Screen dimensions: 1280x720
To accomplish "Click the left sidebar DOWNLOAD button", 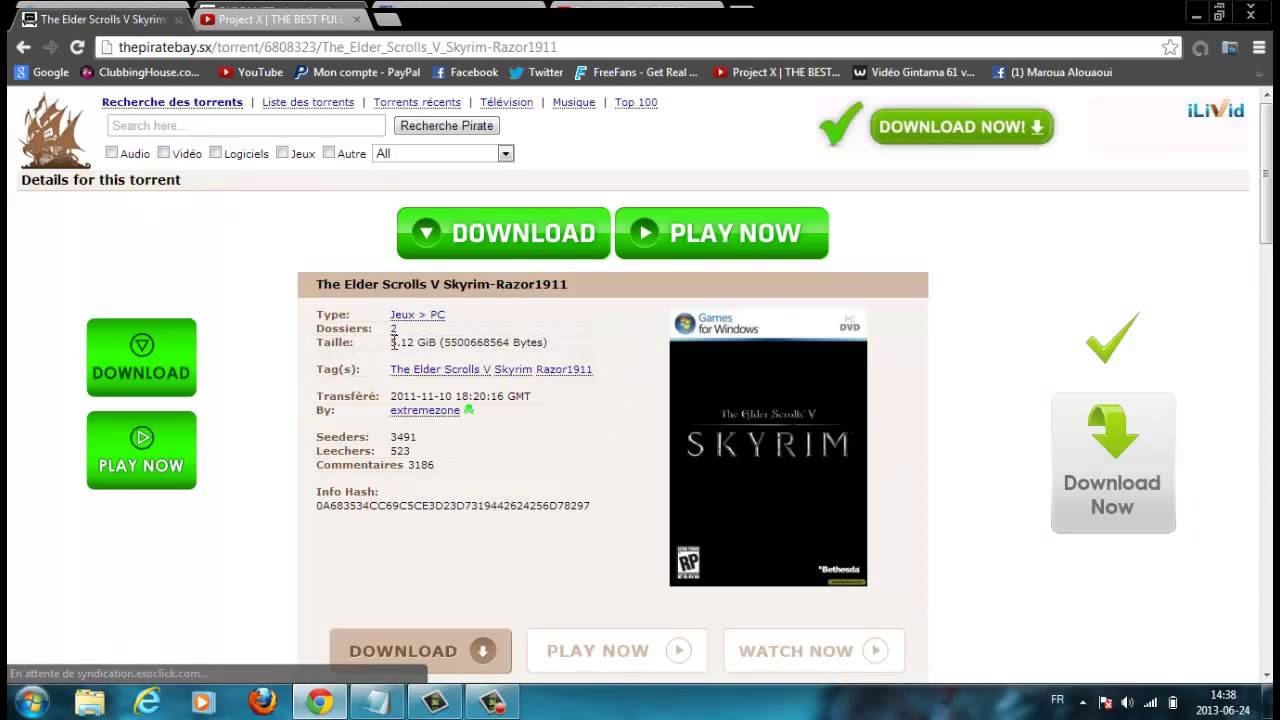I will (141, 357).
